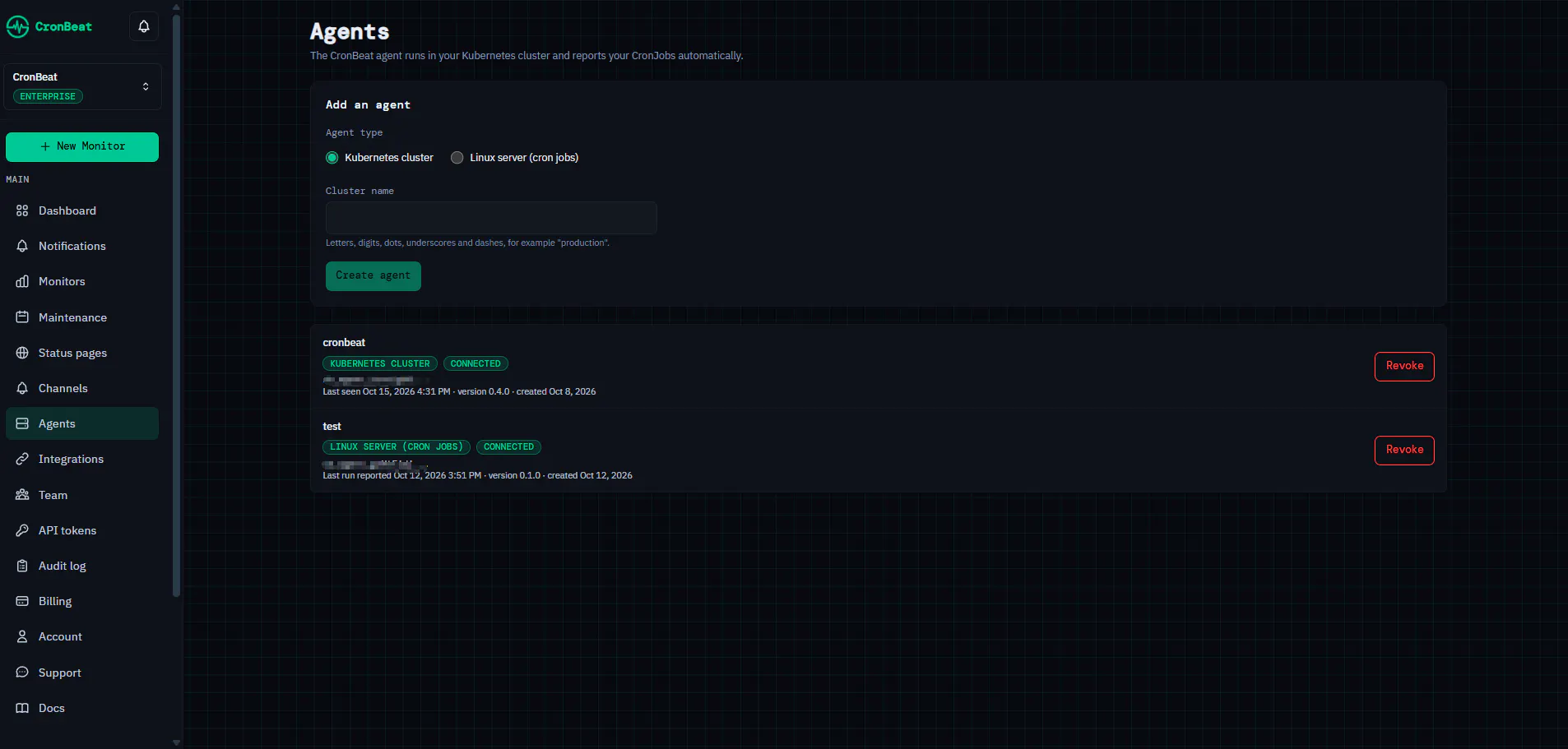Click the Agents server icon
Image resolution: width=1568 pixels, height=749 pixels.
(x=22, y=423)
